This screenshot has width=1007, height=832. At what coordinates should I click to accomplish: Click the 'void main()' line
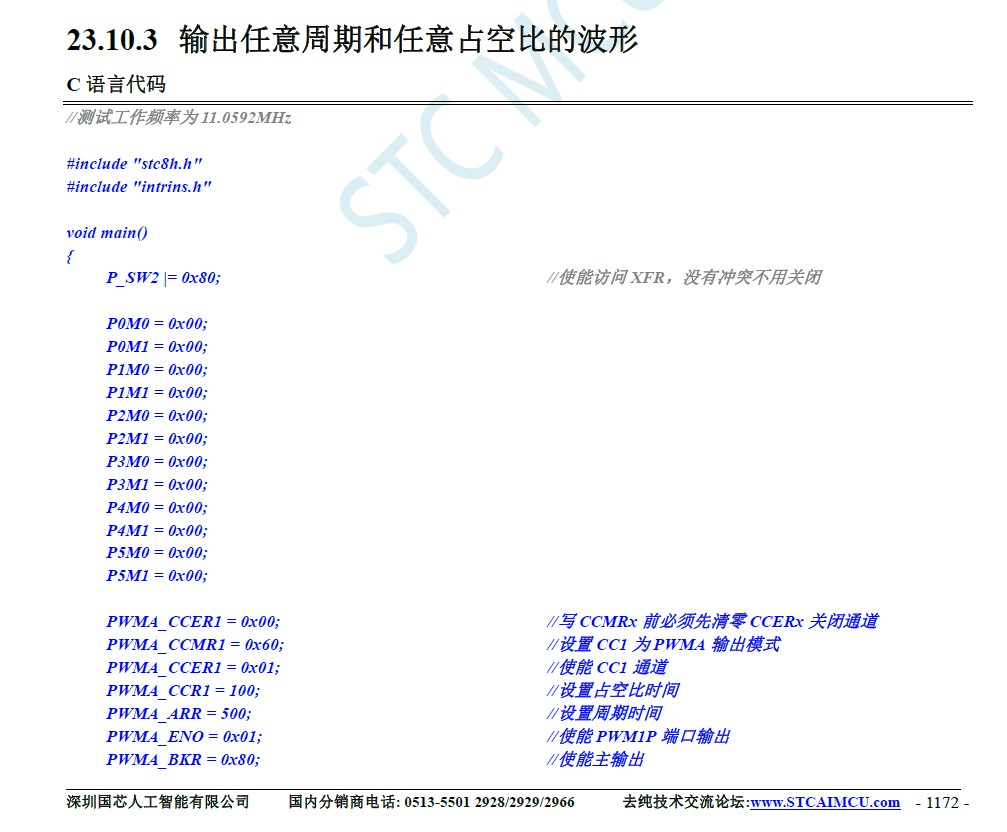point(107,233)
